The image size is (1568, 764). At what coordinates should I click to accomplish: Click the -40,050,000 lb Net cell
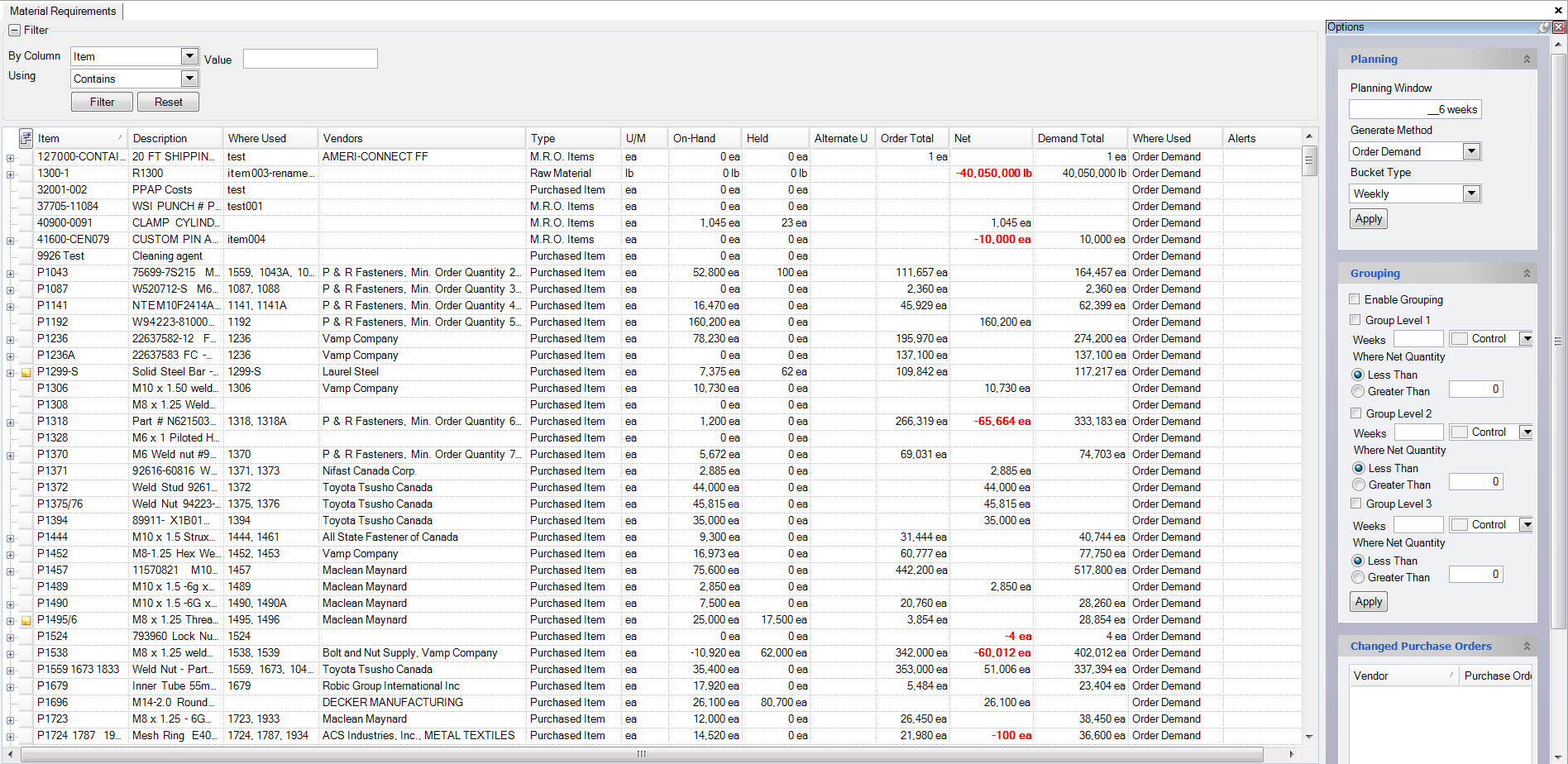click(x=992, y=174)
